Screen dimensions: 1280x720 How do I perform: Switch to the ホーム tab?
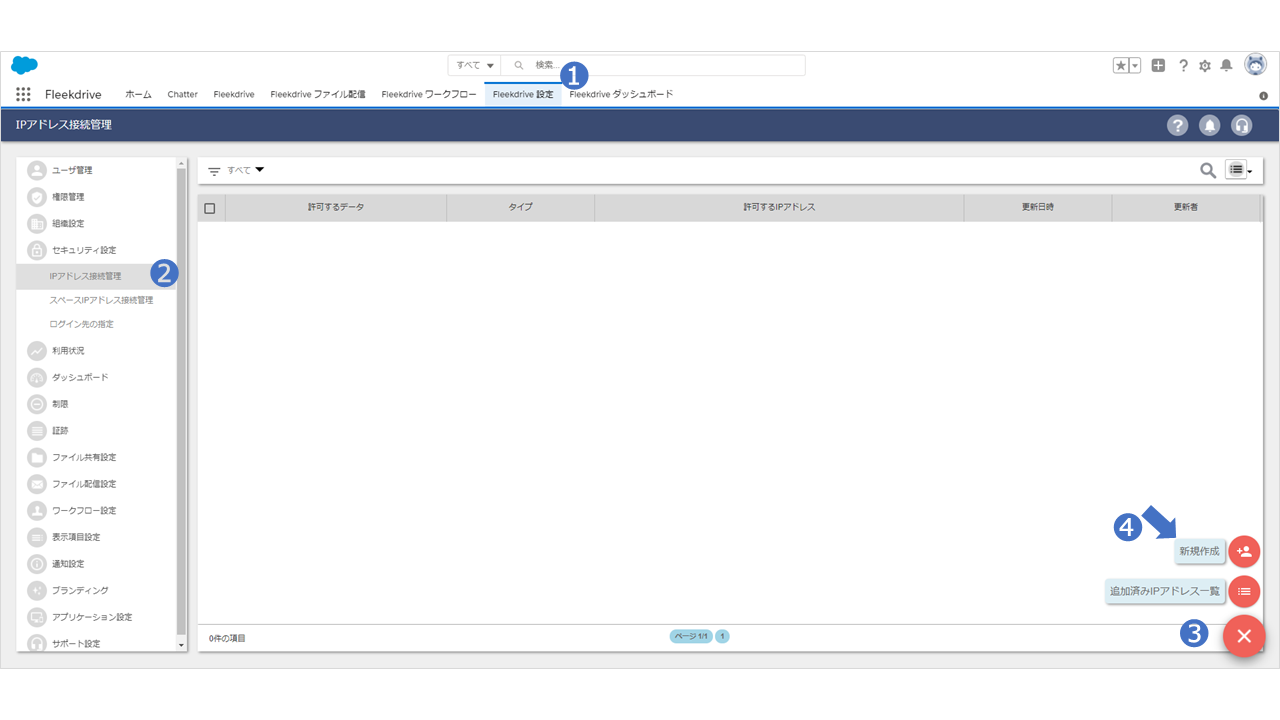click(x=138, y=94)
